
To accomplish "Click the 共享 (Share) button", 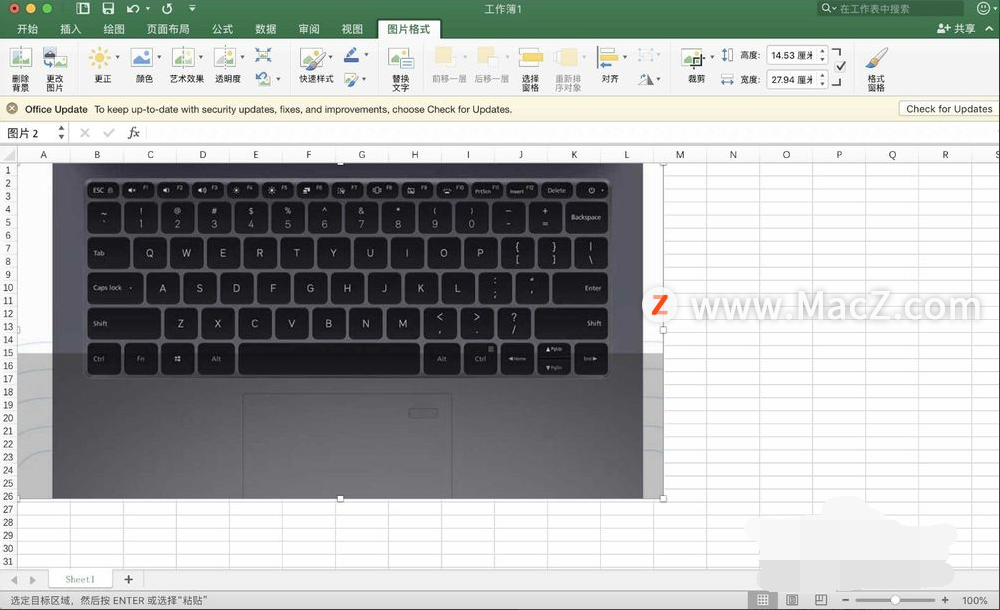I will 956,29.
